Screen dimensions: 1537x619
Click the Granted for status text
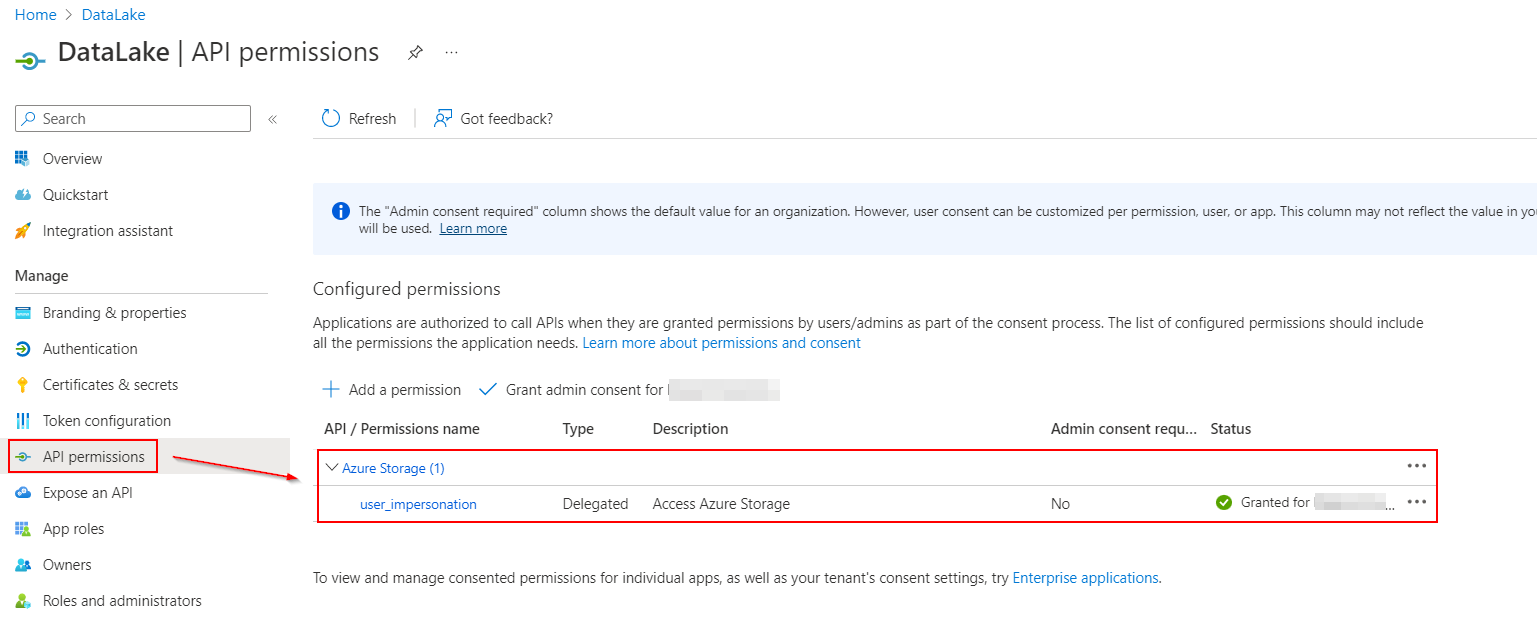coord(1275,502)
